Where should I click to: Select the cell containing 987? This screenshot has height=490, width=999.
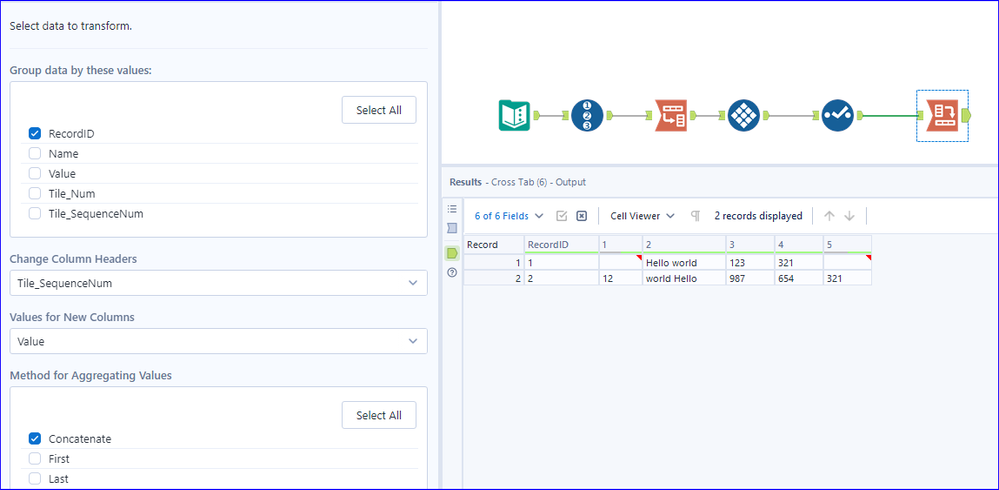click(x=750, y=278)
